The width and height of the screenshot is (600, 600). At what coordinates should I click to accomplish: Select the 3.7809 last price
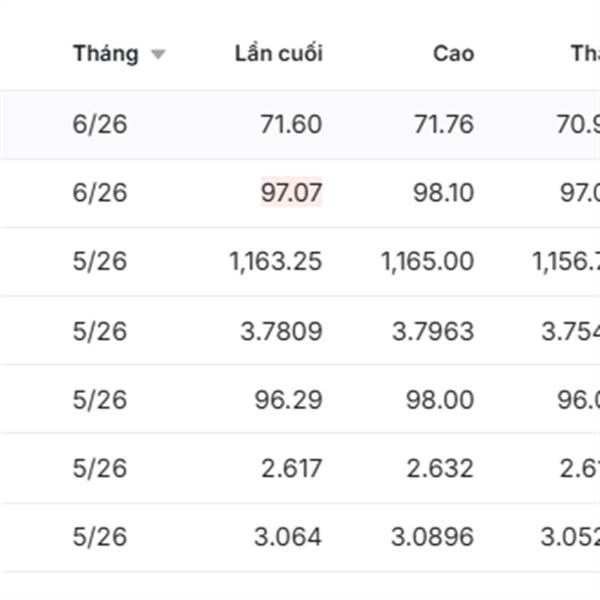[x=281, y=331]
